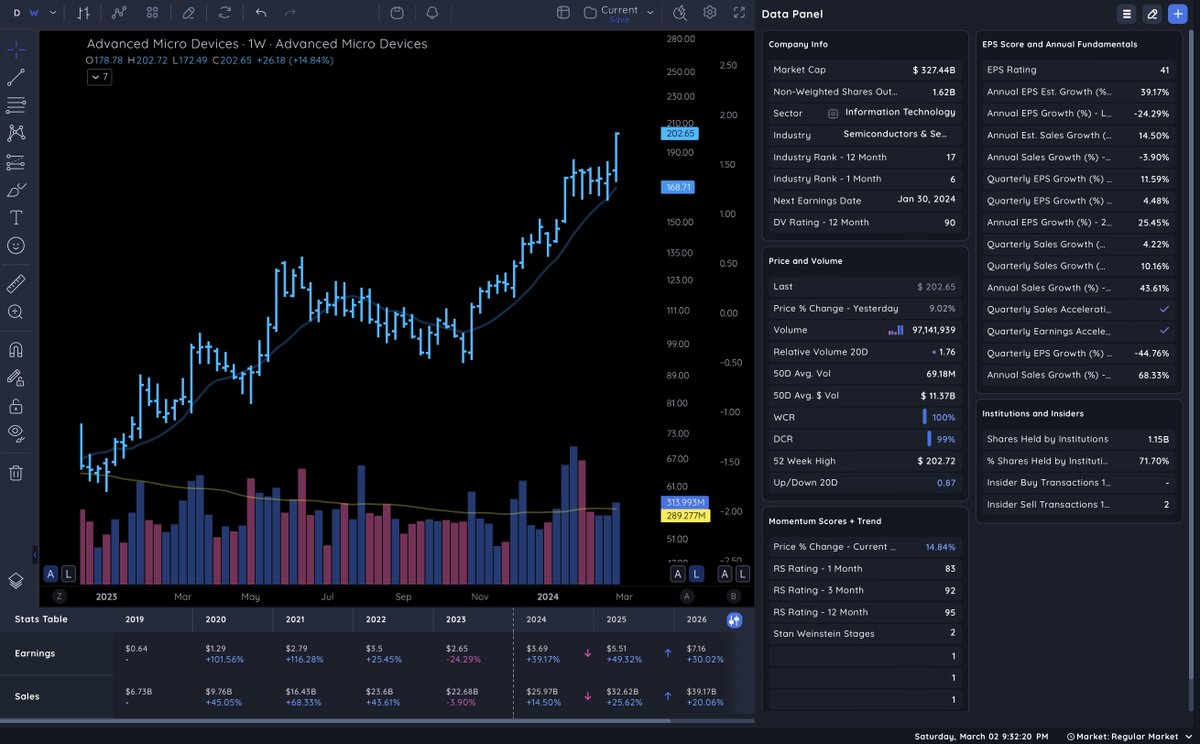Enter fullscreen chart mode
The width and height of the screenshot is (1200, 744).
pyautogui.click(x=739, y=13)
